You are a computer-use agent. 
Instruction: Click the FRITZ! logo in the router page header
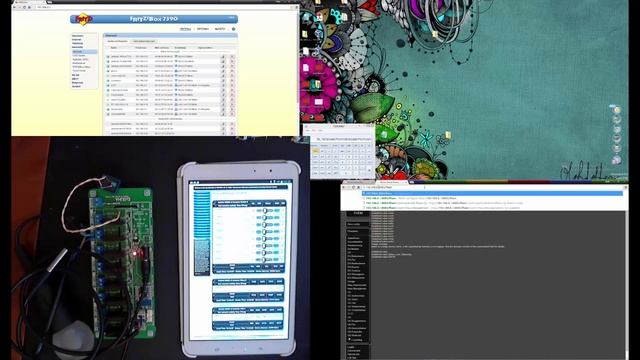pyautogui.click(x=84, y=19)
